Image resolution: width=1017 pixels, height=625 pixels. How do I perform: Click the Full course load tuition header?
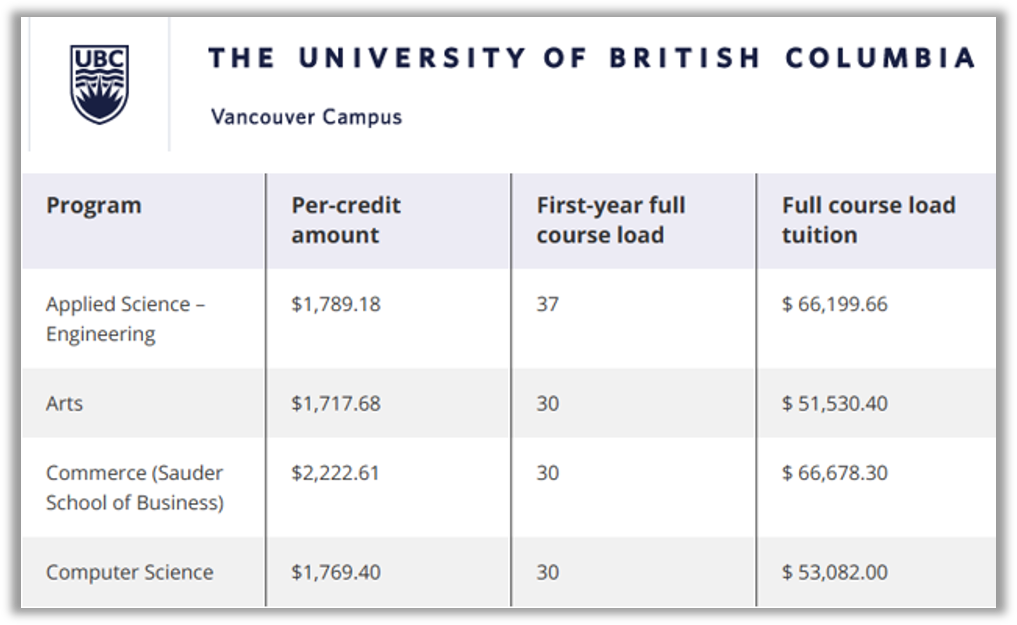coord(868,220)
